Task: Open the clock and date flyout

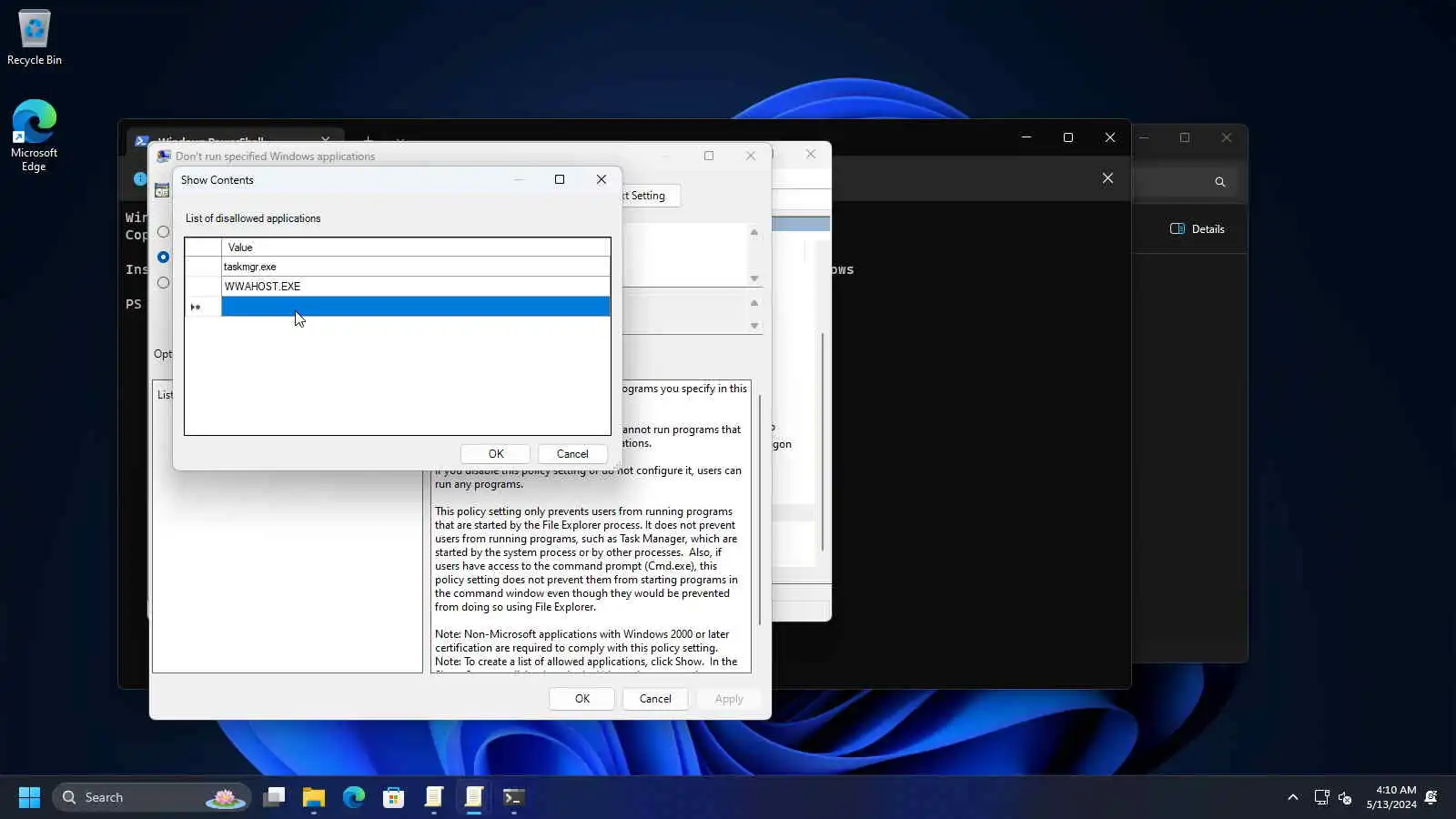Action: (1391, 797)
